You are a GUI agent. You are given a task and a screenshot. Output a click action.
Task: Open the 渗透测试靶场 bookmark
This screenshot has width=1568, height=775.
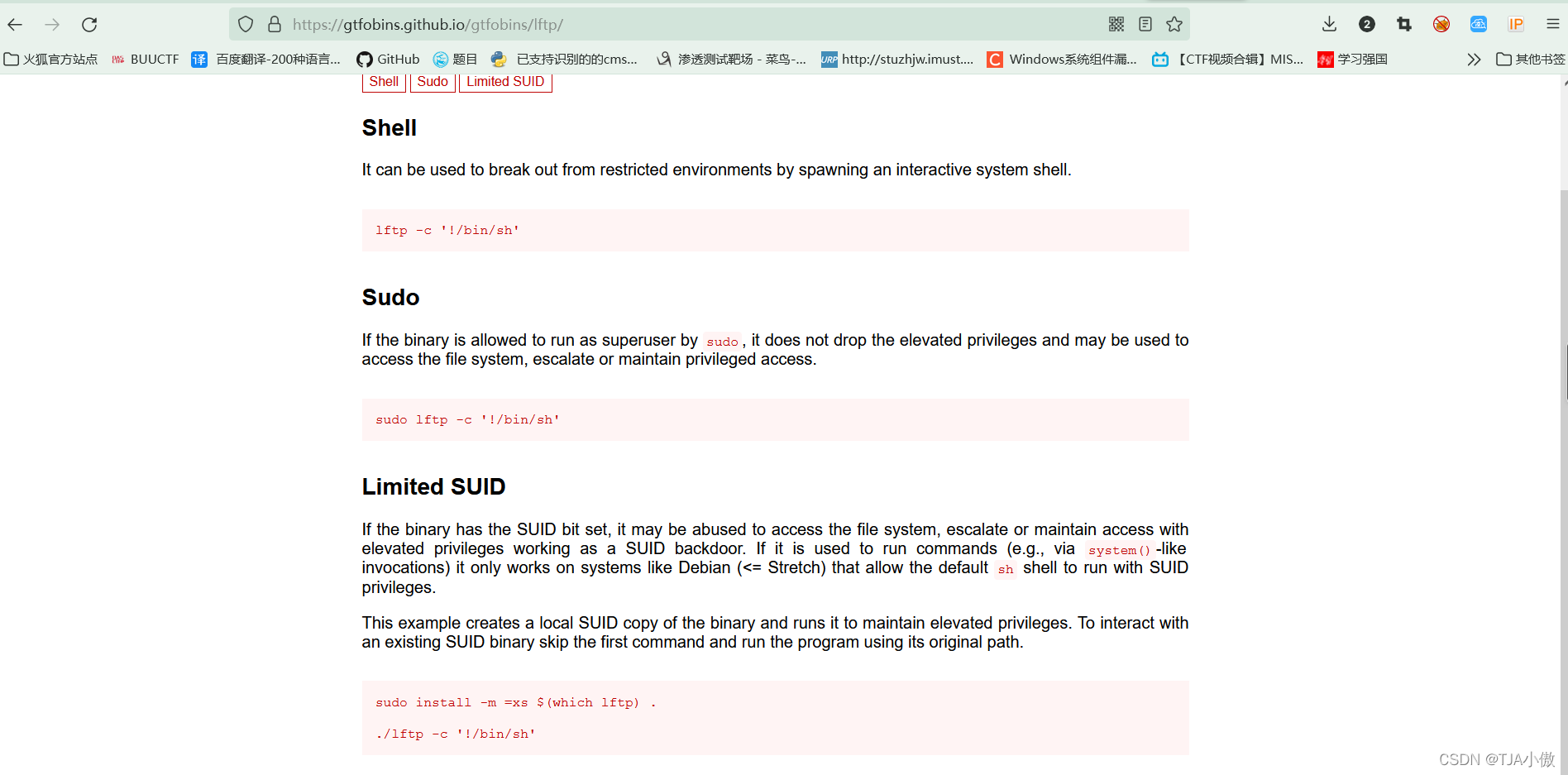coord(731,60)
